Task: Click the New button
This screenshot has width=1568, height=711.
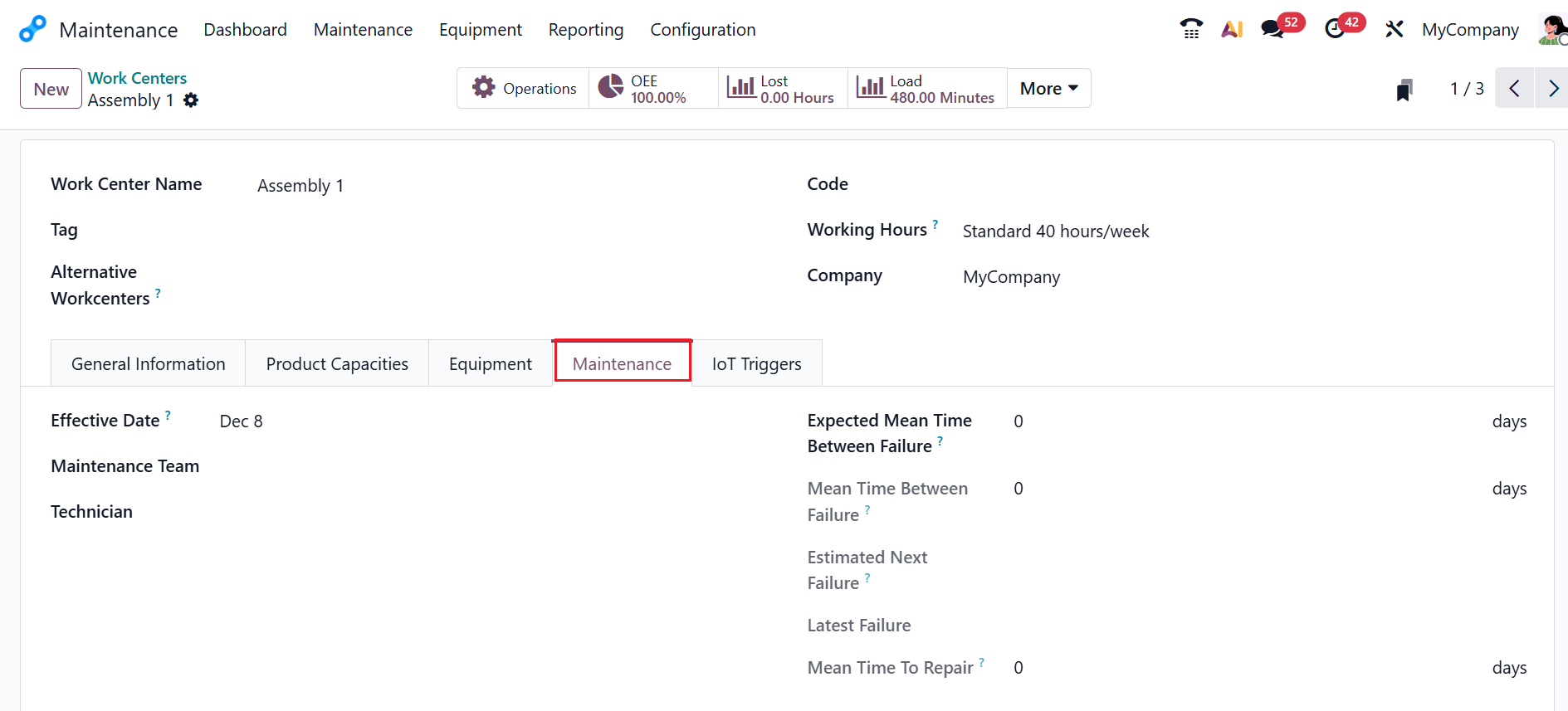Action: click(x=51, y=89)
